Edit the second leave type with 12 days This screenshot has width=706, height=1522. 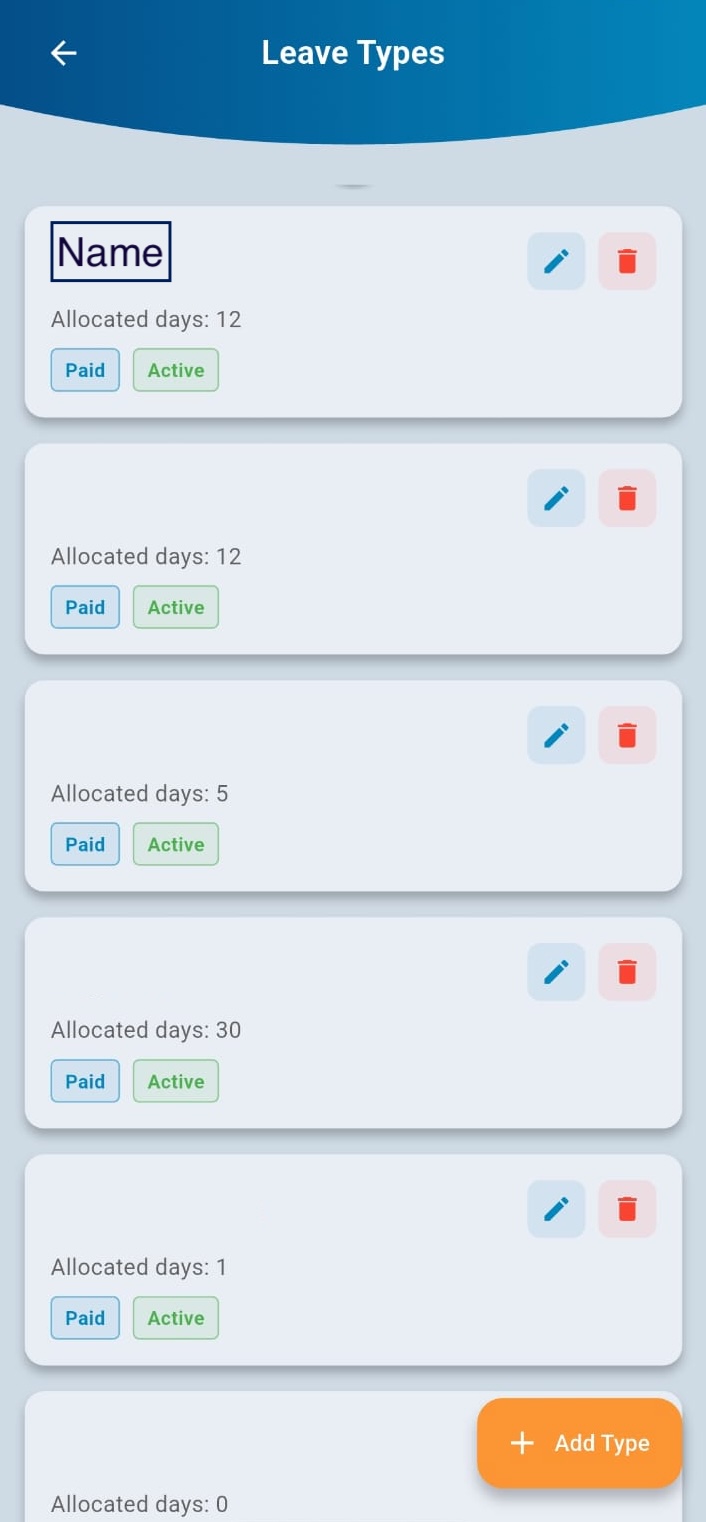[556, 498]
